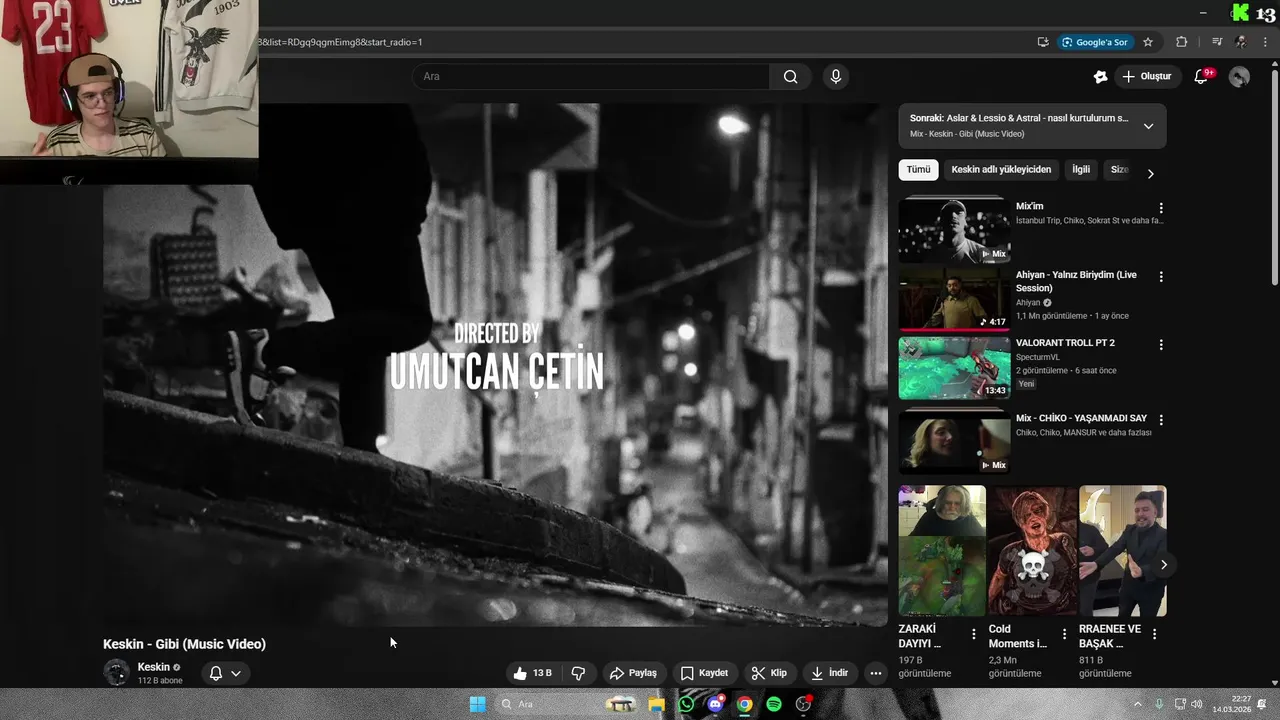1280x720 pixels.
Task: Open Ahiyan - Yalnız Biriydim video title
Action: click(1076, 281)
